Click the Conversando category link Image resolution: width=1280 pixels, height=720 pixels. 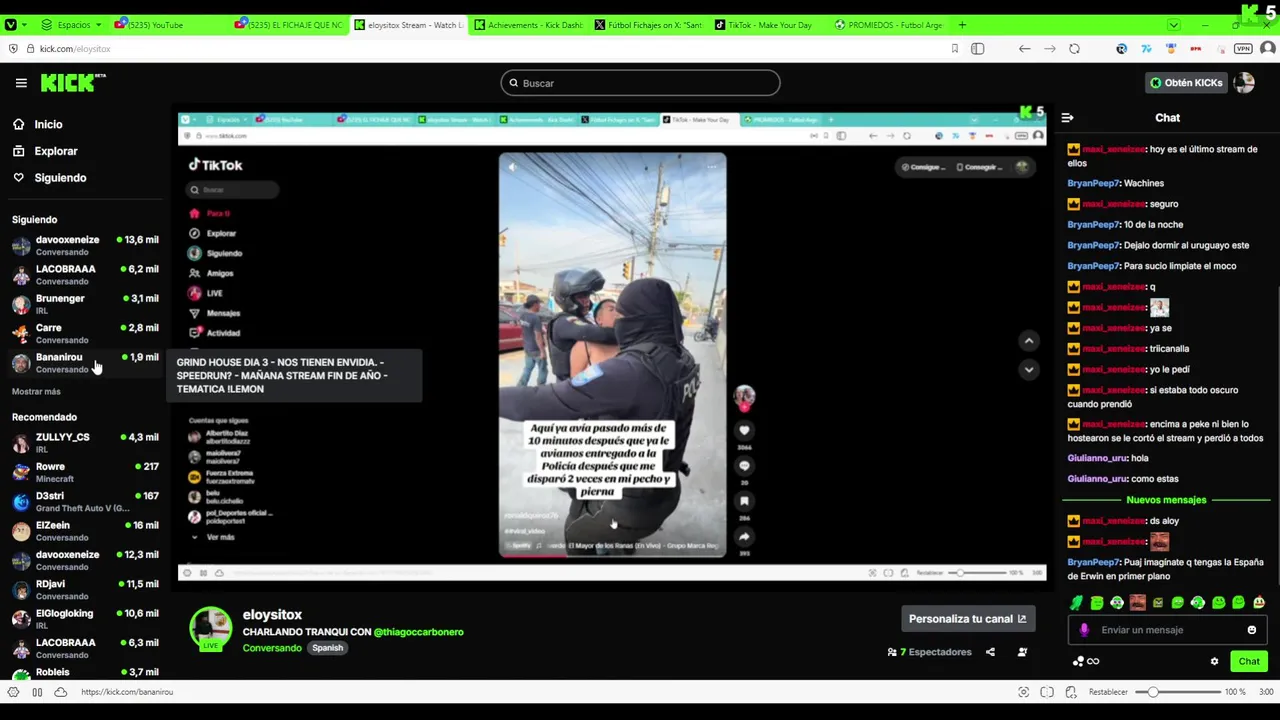pyautogui.click(x=272, y=648)
